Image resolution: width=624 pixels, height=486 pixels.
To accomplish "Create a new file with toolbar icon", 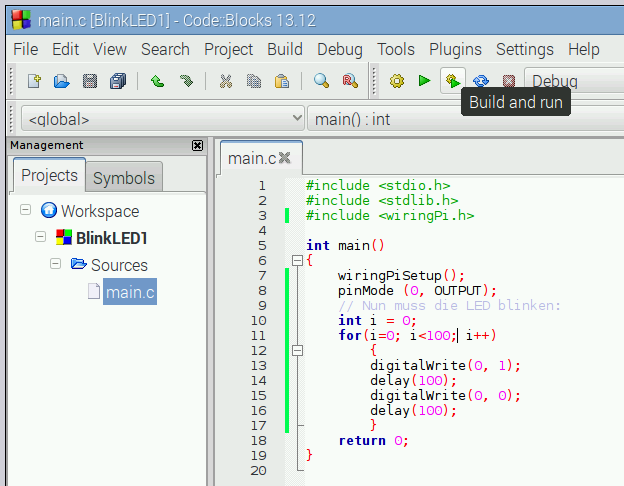I will coord(34,81).
